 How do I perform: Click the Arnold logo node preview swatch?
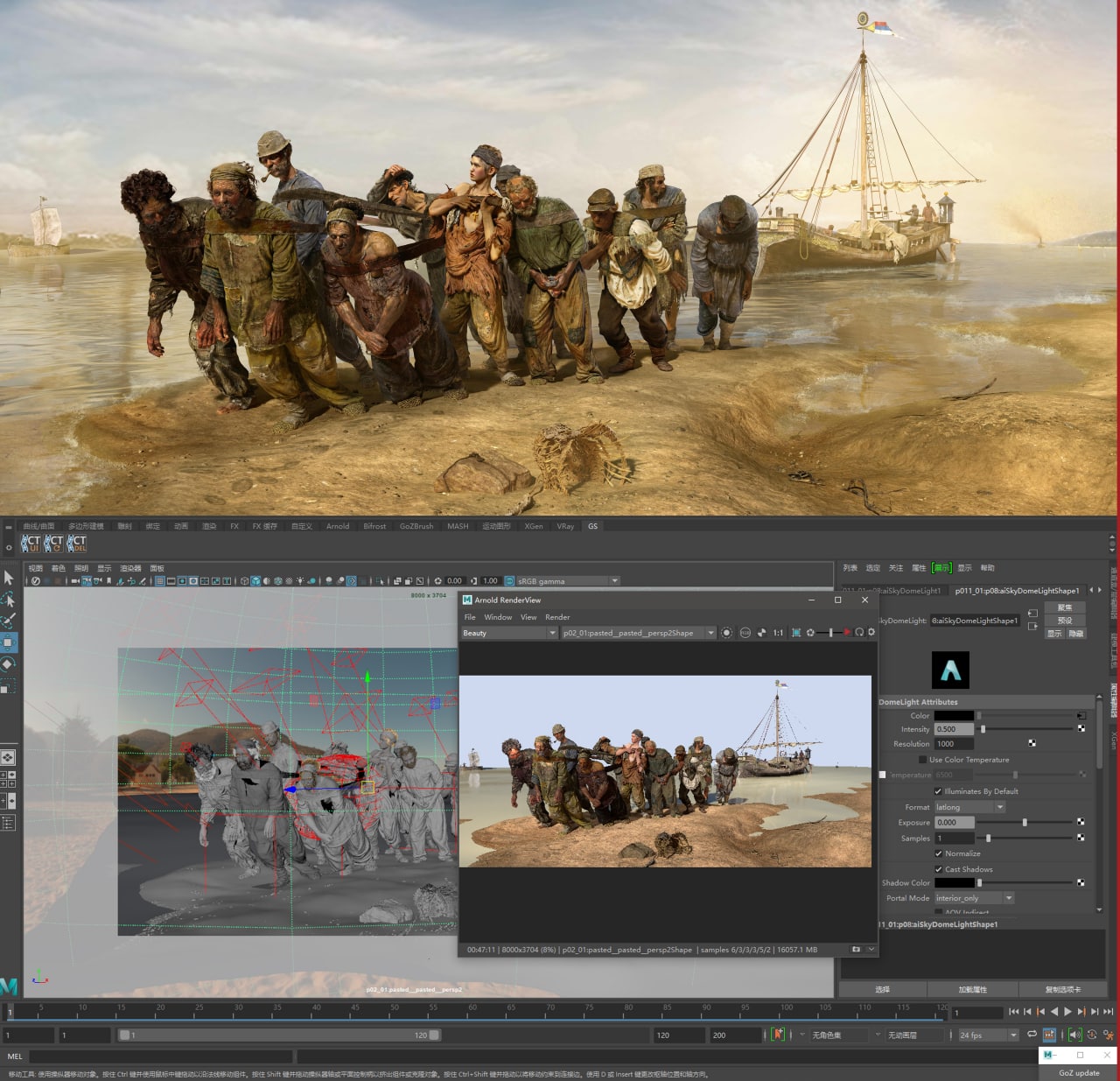click(x=950, y=670)
